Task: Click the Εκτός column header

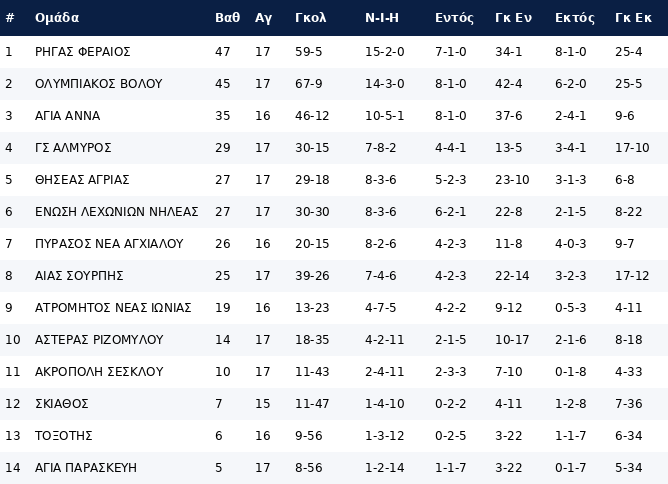Action: pos(574,18)
